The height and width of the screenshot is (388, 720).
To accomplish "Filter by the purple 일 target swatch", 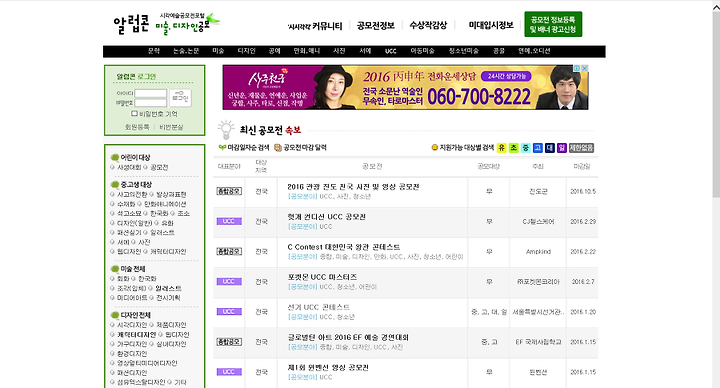I will click(x=562, y=148).
